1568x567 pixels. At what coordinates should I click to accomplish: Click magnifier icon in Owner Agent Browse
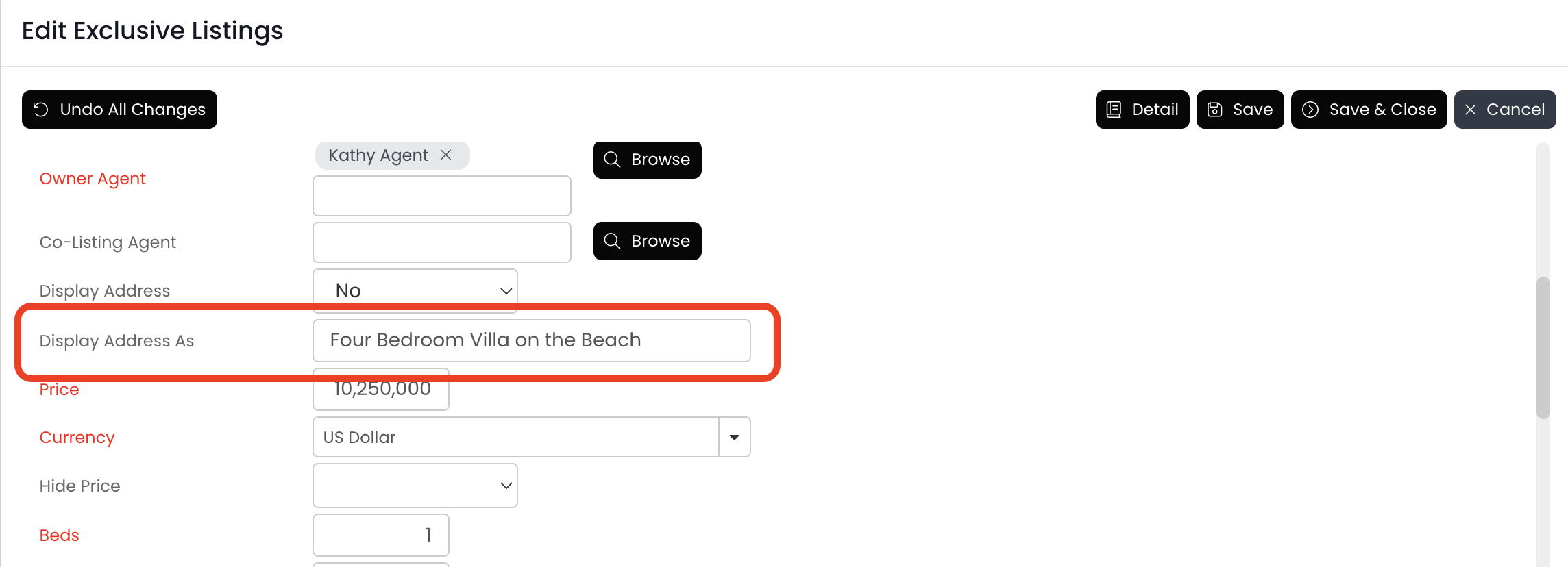pos(612,160)
